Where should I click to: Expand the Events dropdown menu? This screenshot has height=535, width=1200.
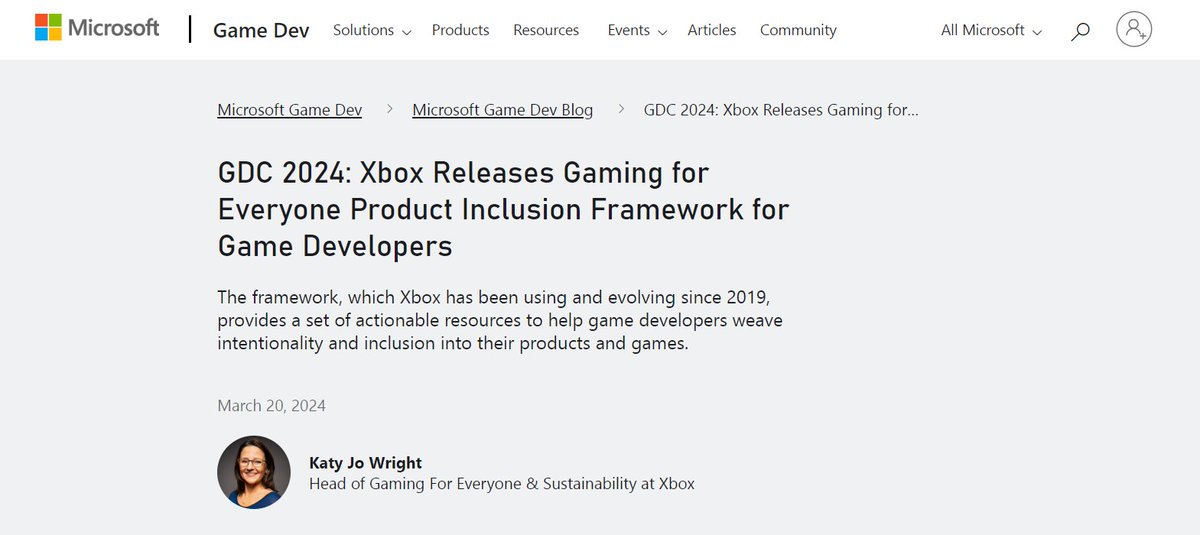click(x=637, y=30)
